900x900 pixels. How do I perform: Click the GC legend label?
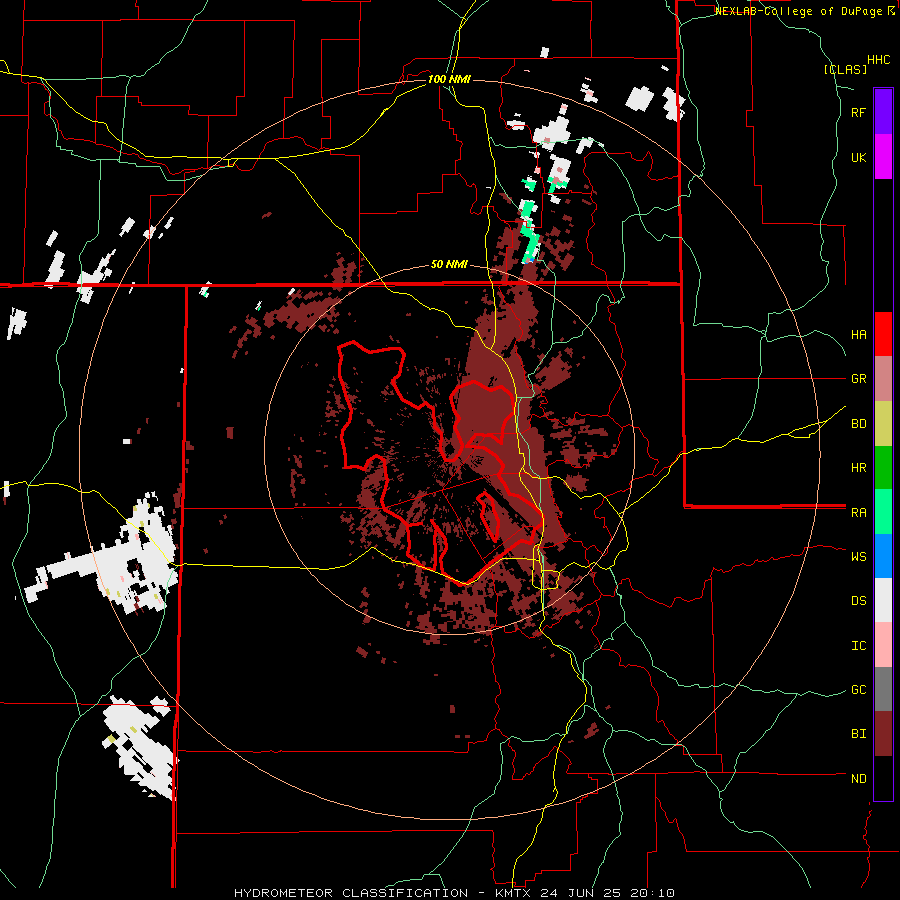coord(859,690)
